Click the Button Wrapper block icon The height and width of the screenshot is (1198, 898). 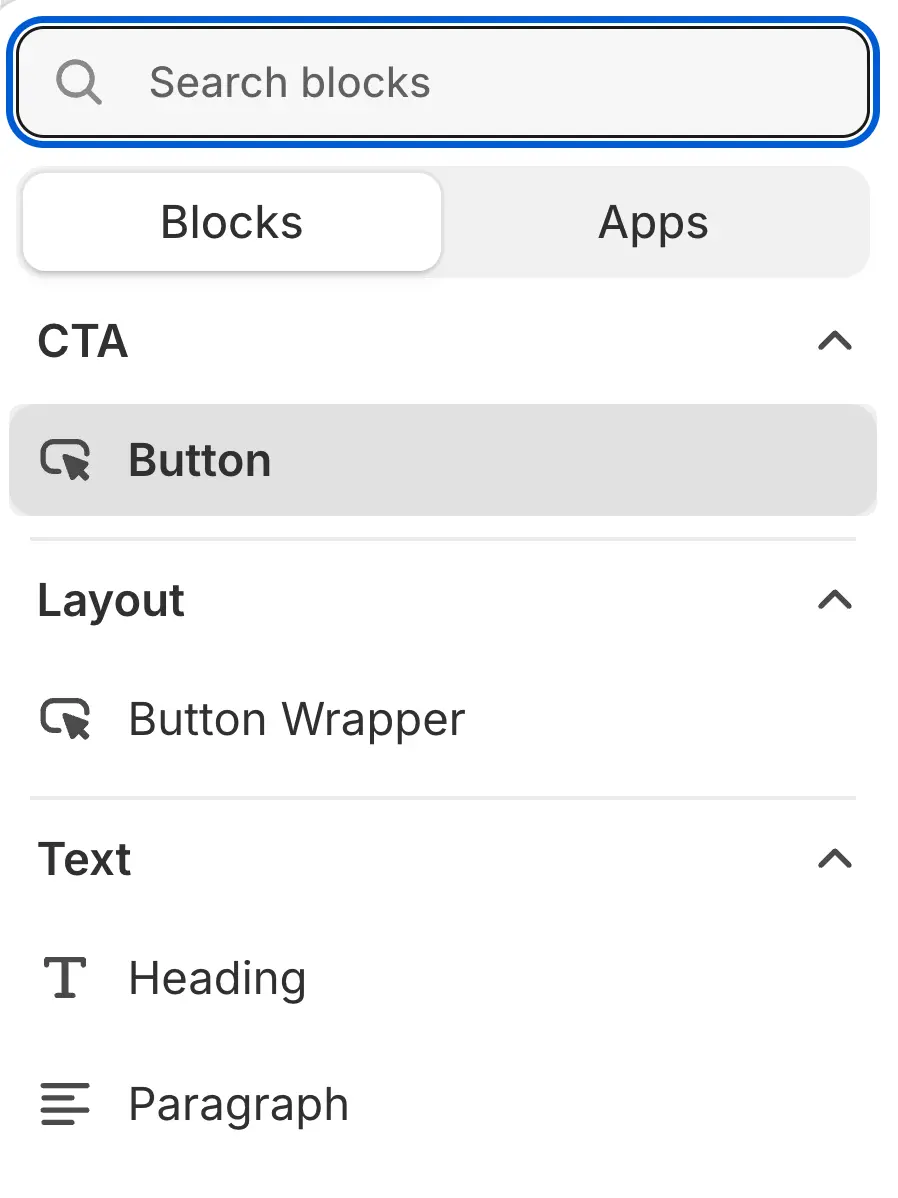pos(65,719)
